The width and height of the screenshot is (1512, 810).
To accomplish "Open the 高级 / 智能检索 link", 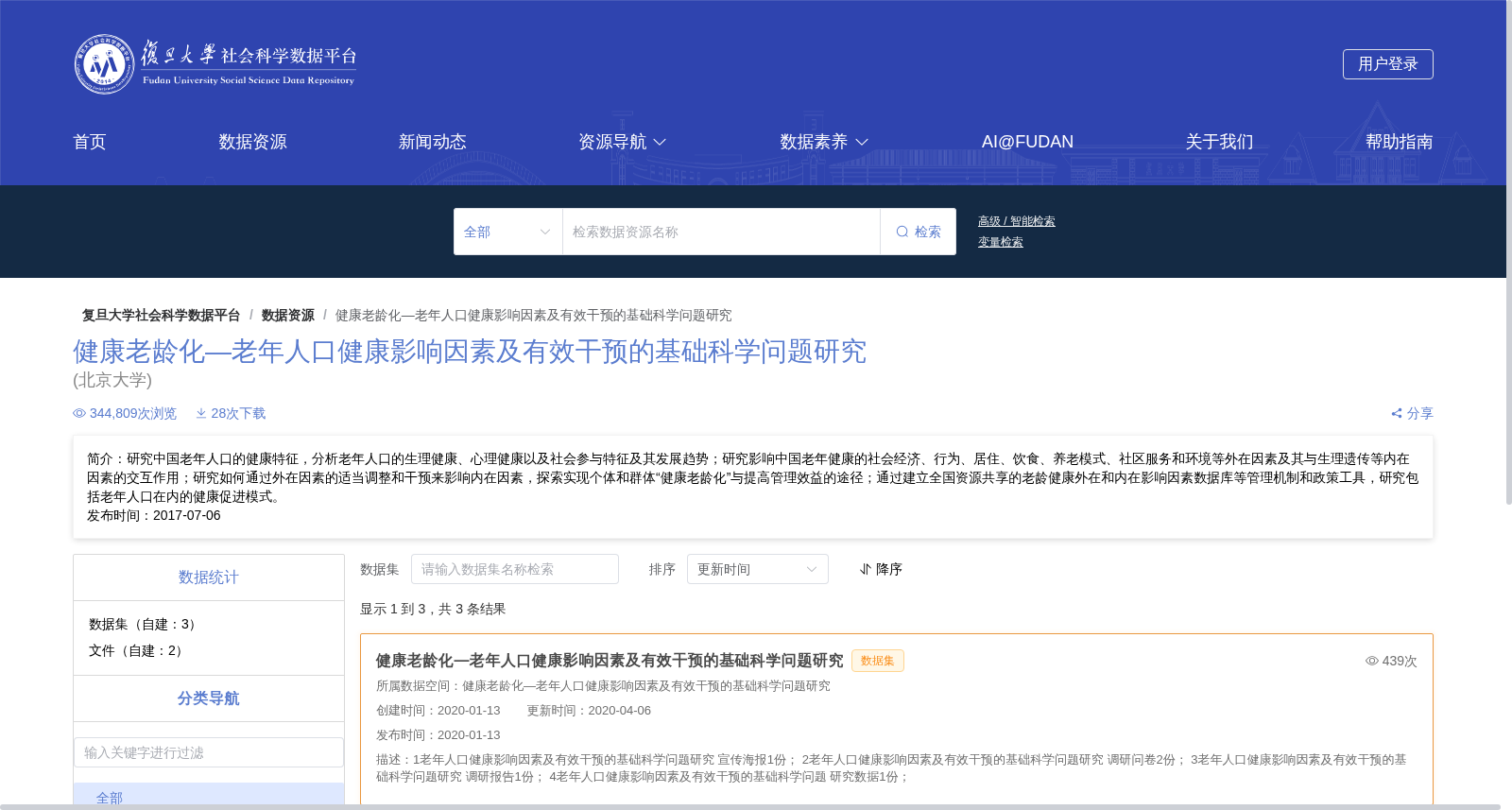I will pos(1017,221).
